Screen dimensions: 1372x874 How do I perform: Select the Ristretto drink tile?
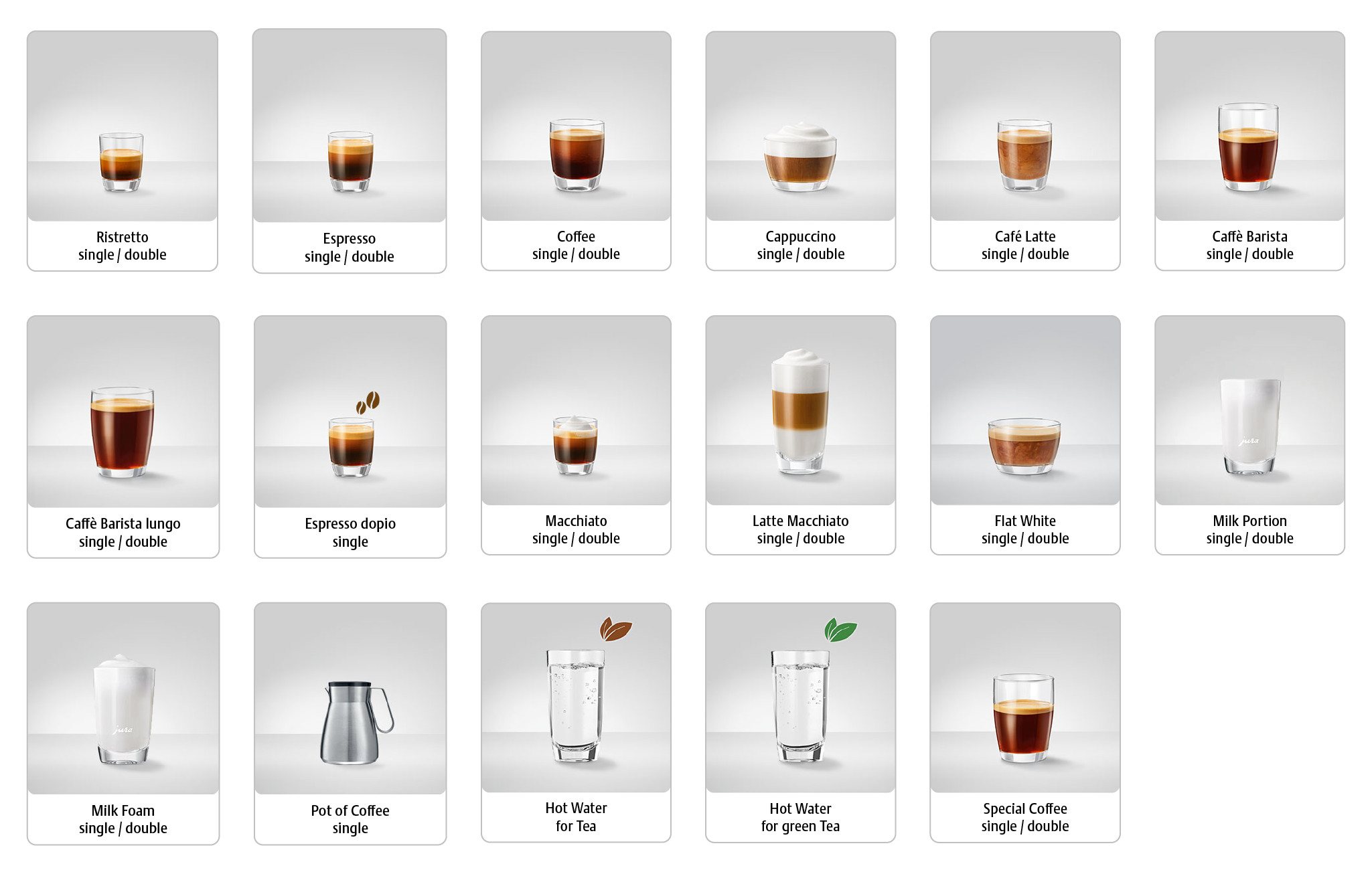[123, 151]
